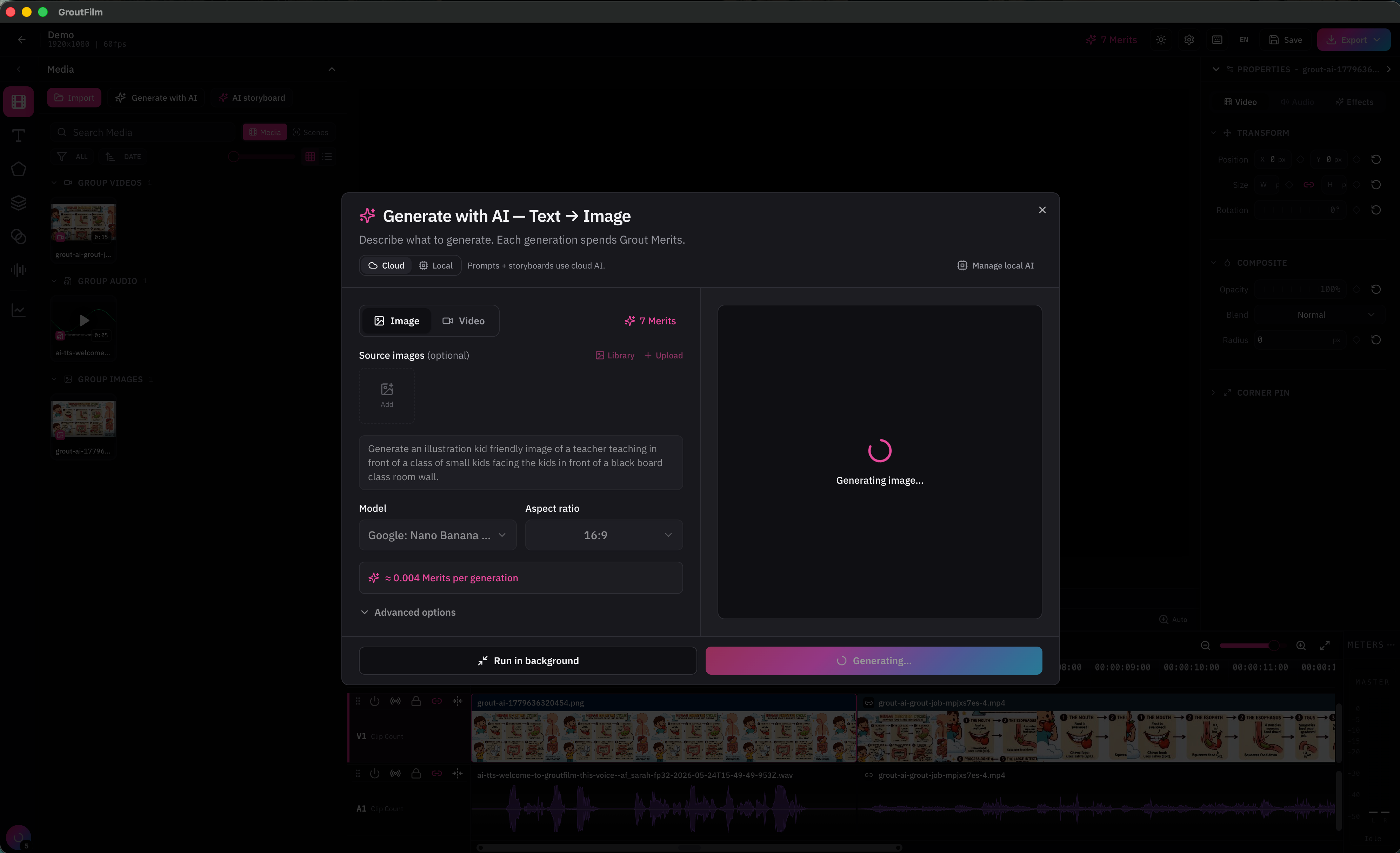Image resolution: width=1400 pixels, height=853 pixels.
Task: Collapse the Media panel chevron
Action: pos(332,70)
